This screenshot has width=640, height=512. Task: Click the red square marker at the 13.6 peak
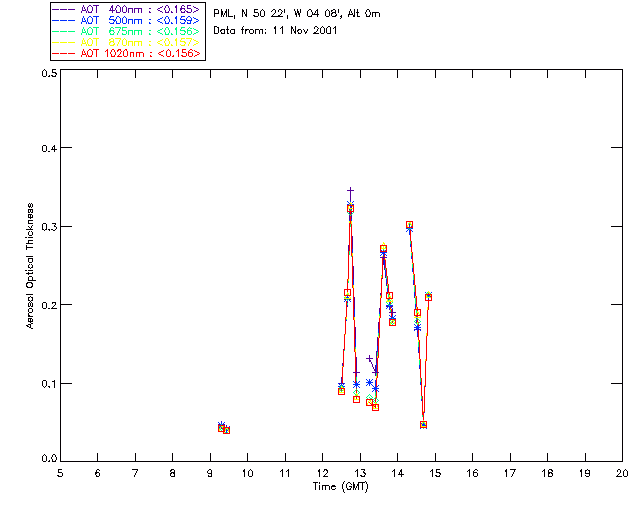pos(383,249)
